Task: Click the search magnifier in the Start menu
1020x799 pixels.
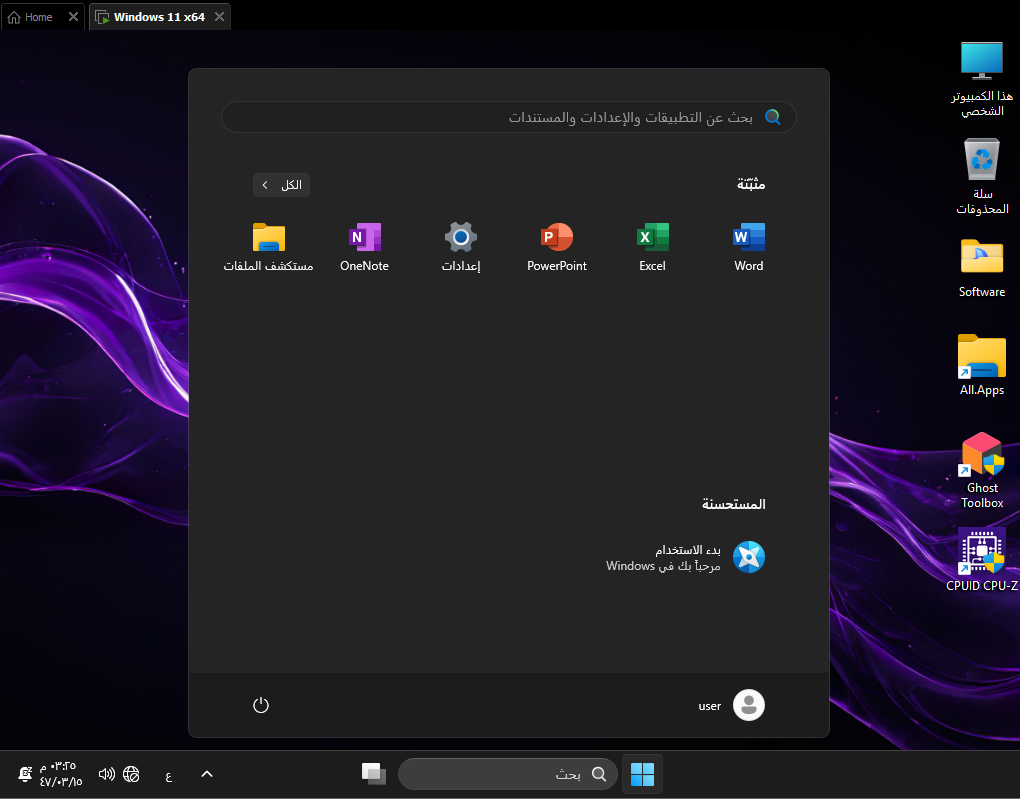Action: pos(773,117)
